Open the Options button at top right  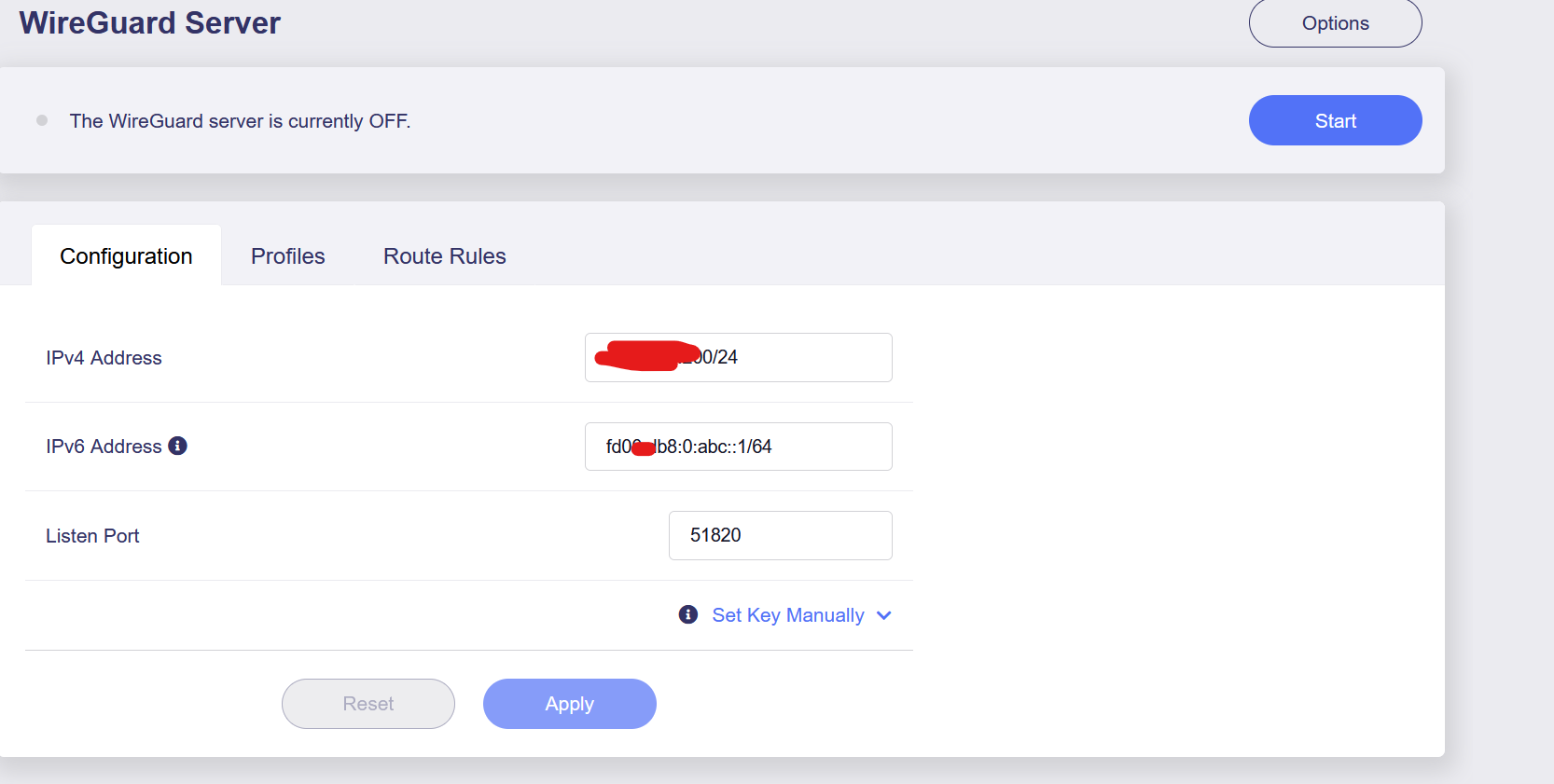point(1335,23)
